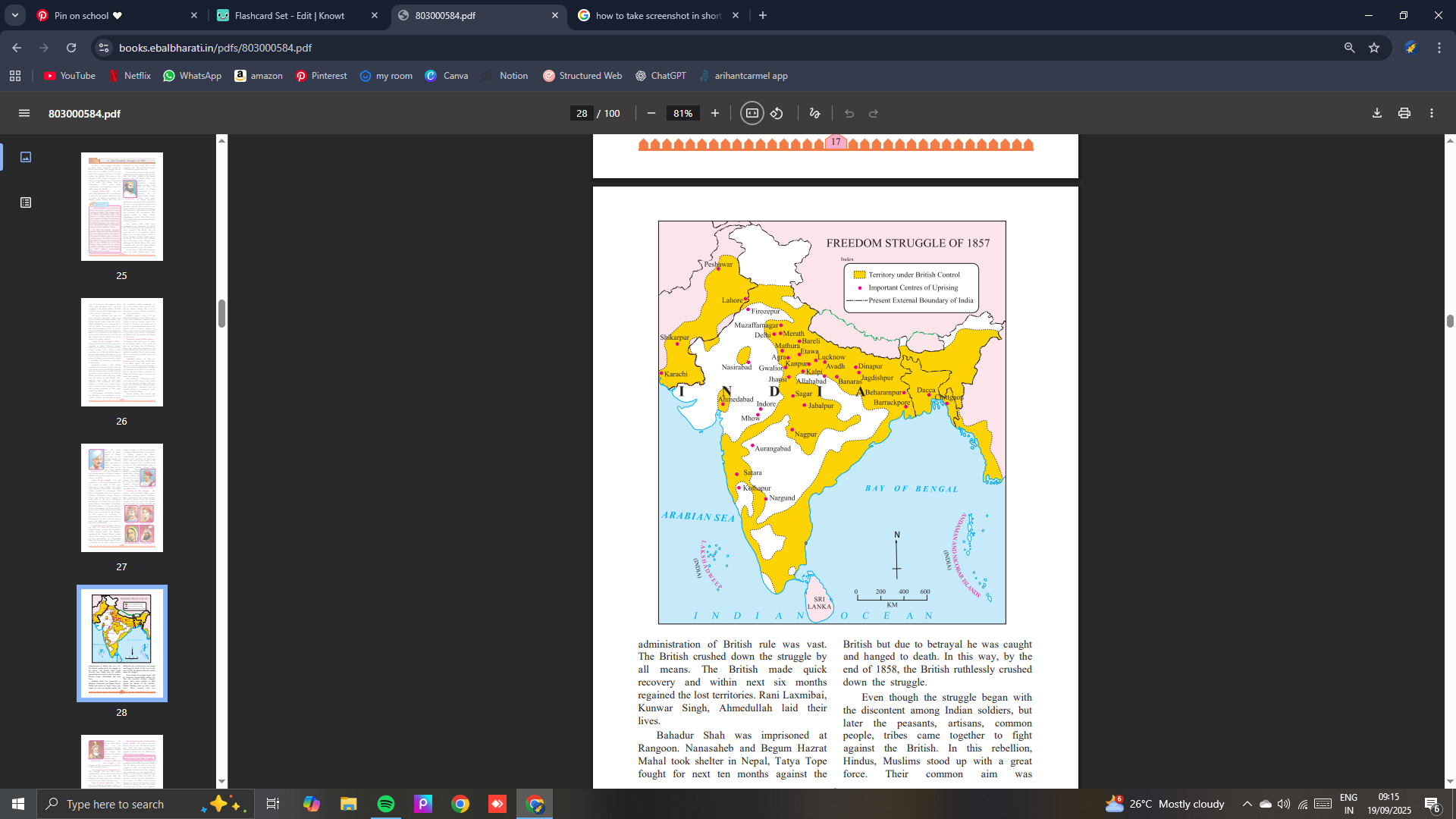
Task: Zoom in with the plus icon
Action: [x=714, y=113]
